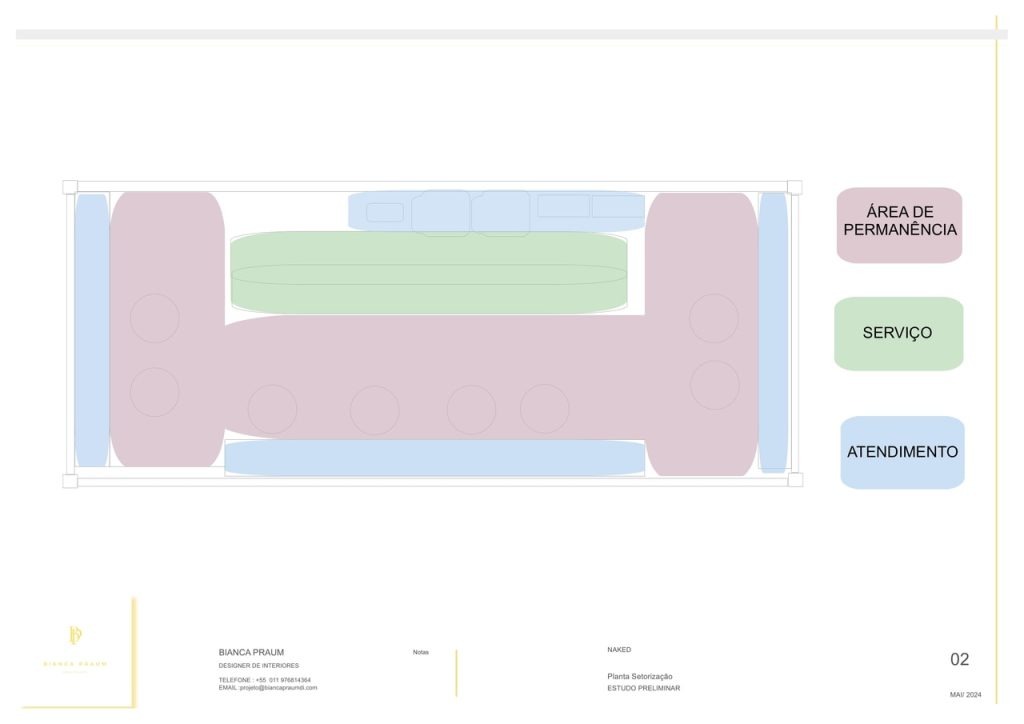Click the small rectangle in top blue counter
Screen dimensions: 1024x724
pyautogui.click(x=385, y=212)
